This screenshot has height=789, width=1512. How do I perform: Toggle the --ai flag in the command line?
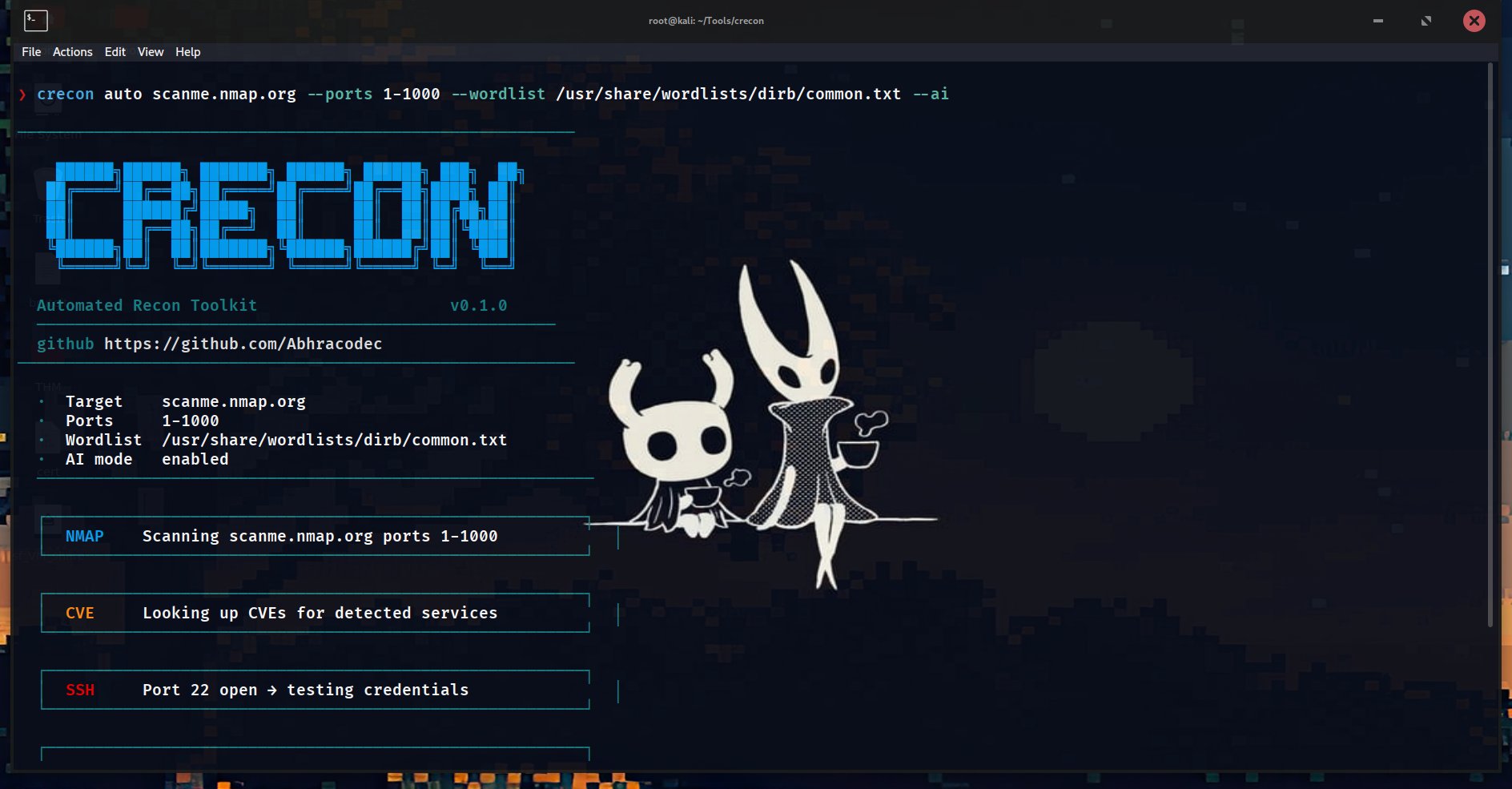click(x=931, y=94)
